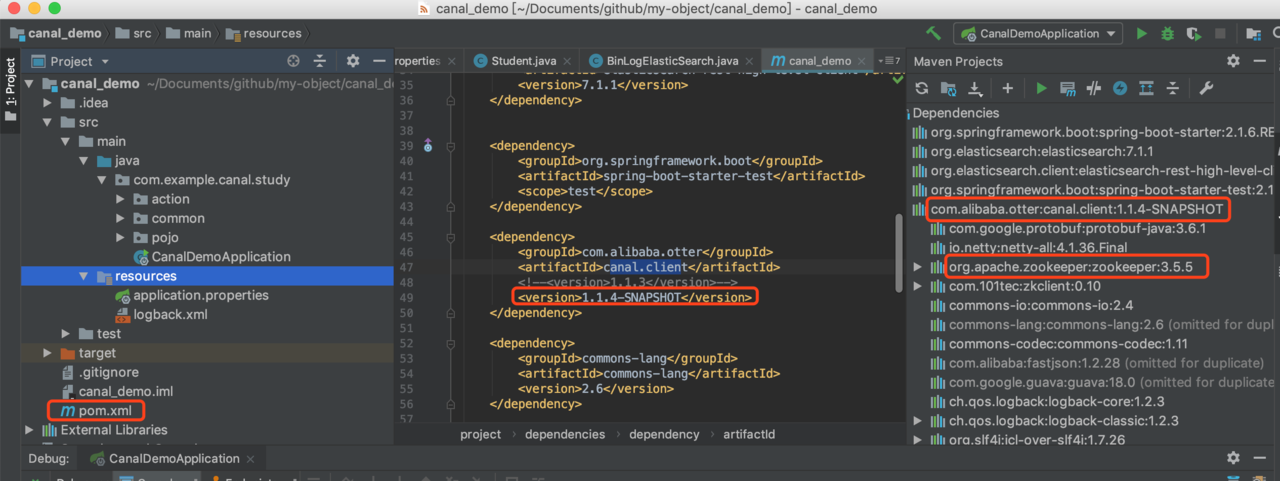Click Execute Maven Goal icon

click(1068, 88)
